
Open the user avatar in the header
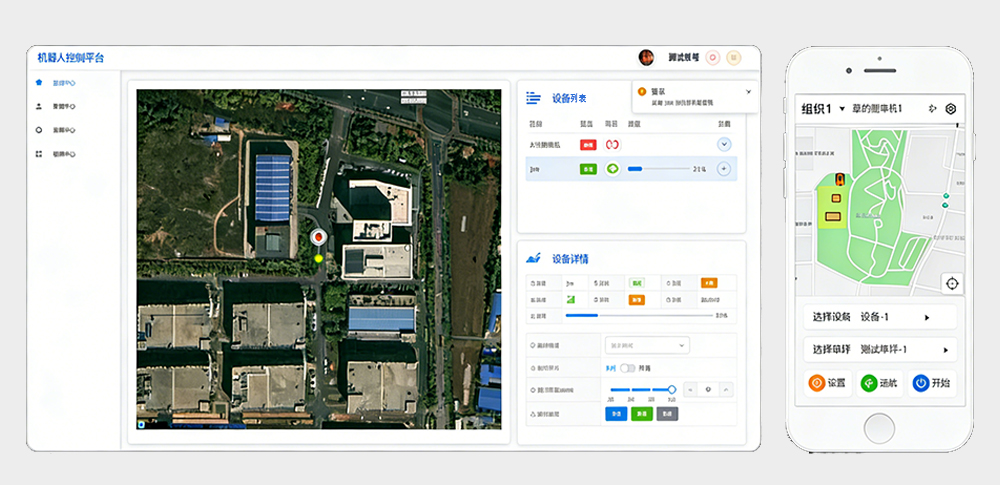(646, 57)
